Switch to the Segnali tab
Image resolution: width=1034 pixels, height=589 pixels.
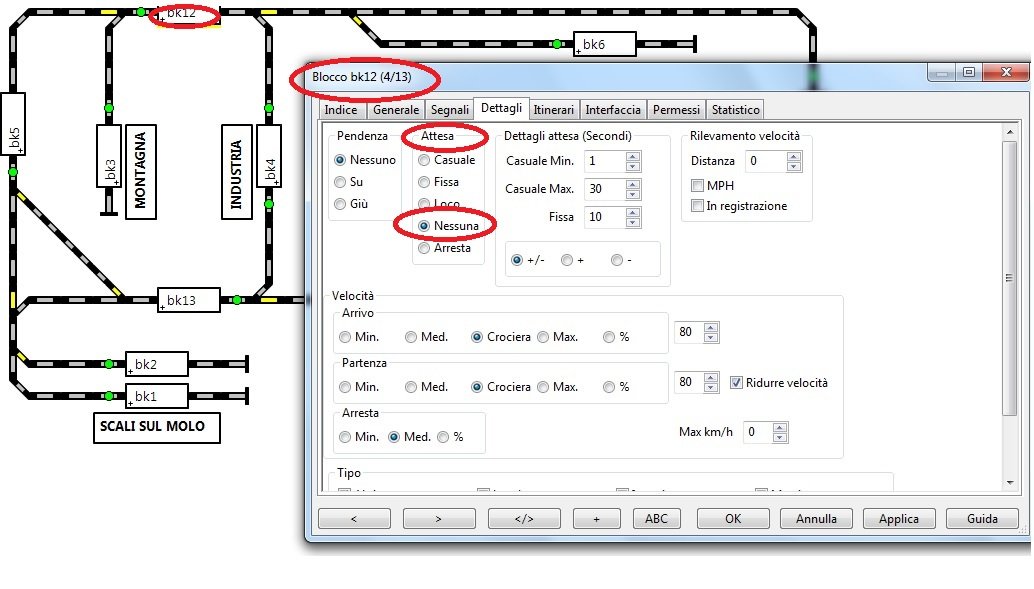pyautogui.click(x=449, y=110)
